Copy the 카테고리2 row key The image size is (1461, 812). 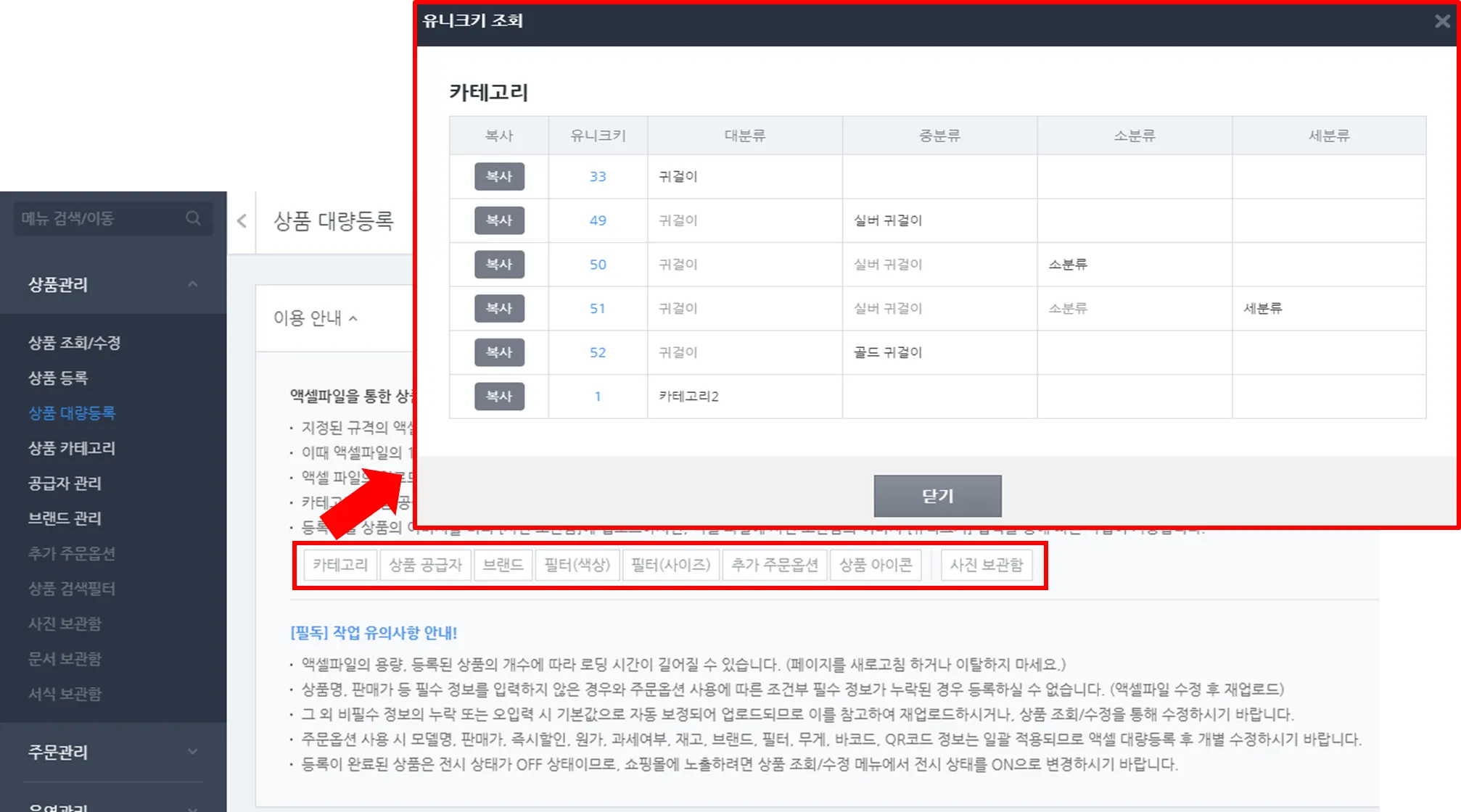[x=499, y=397]
